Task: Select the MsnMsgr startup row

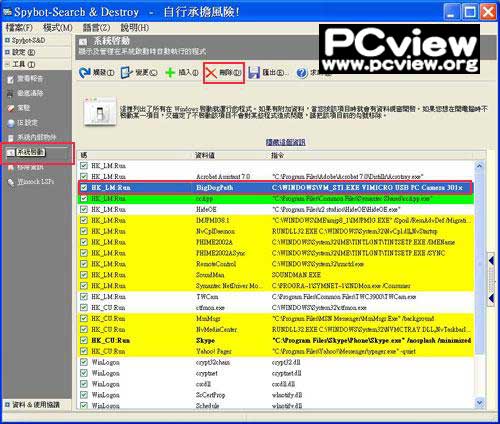Action: click(276, 318)
